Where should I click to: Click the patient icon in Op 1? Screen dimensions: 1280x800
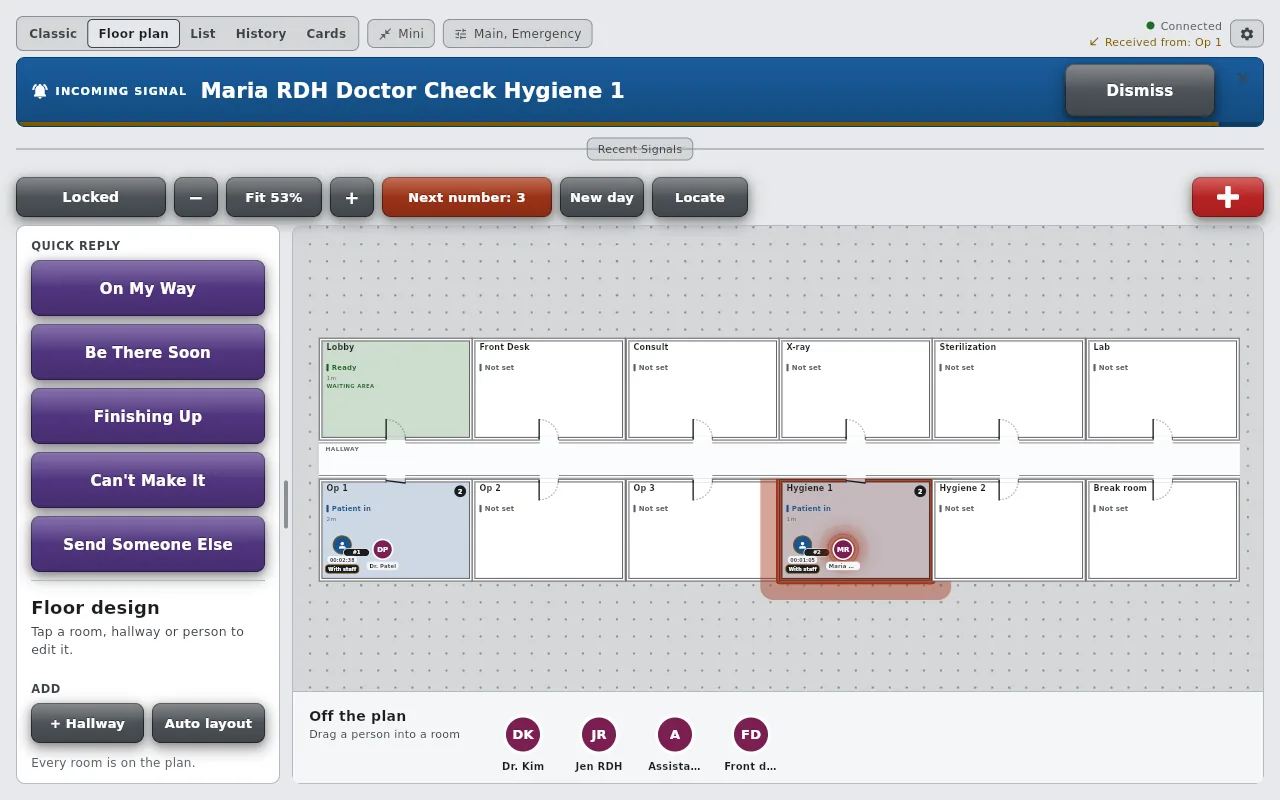point(342,545)
